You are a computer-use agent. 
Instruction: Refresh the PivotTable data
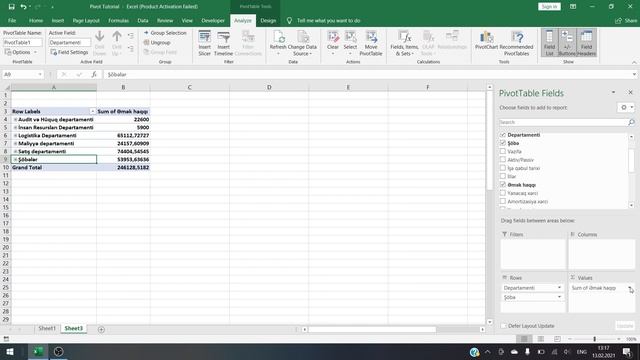[x=278, y=43]
